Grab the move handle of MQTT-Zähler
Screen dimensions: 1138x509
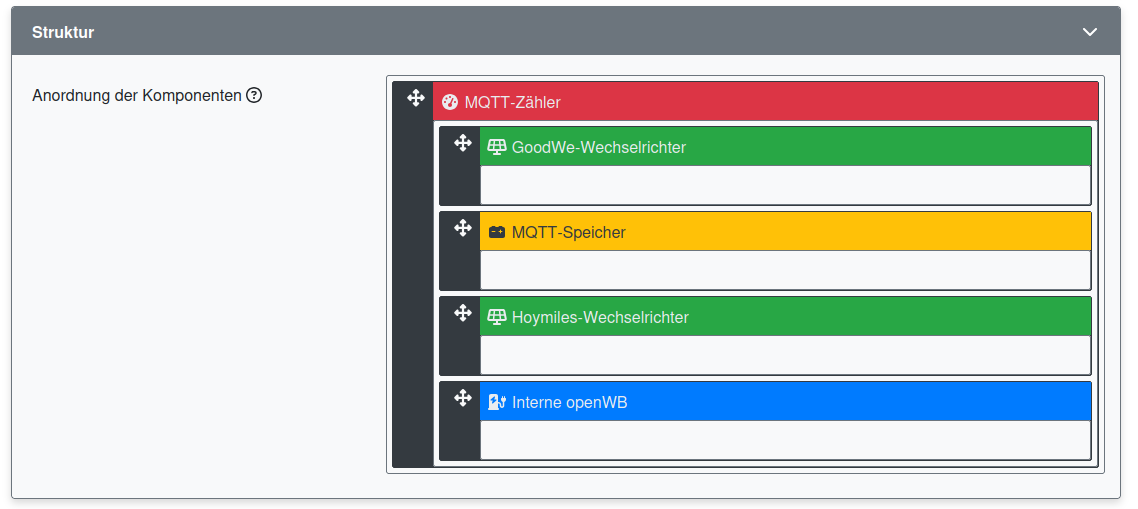pyautogui.click(x=416, y=98)
